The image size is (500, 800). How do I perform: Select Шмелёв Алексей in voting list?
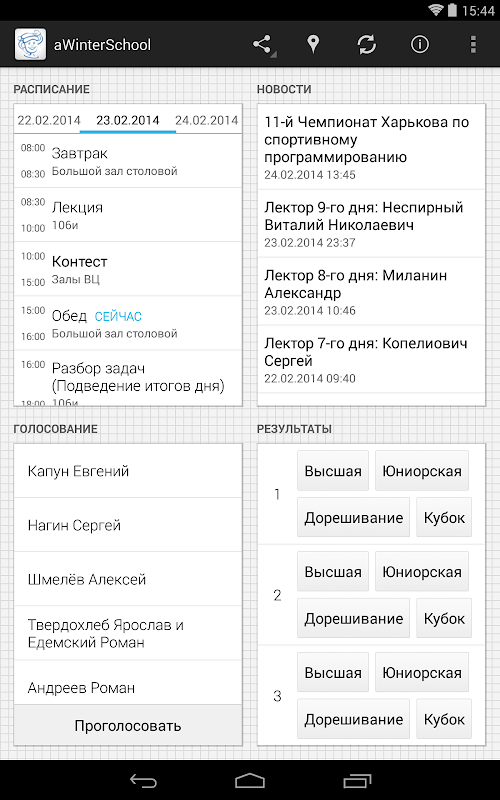click(128, 579)
